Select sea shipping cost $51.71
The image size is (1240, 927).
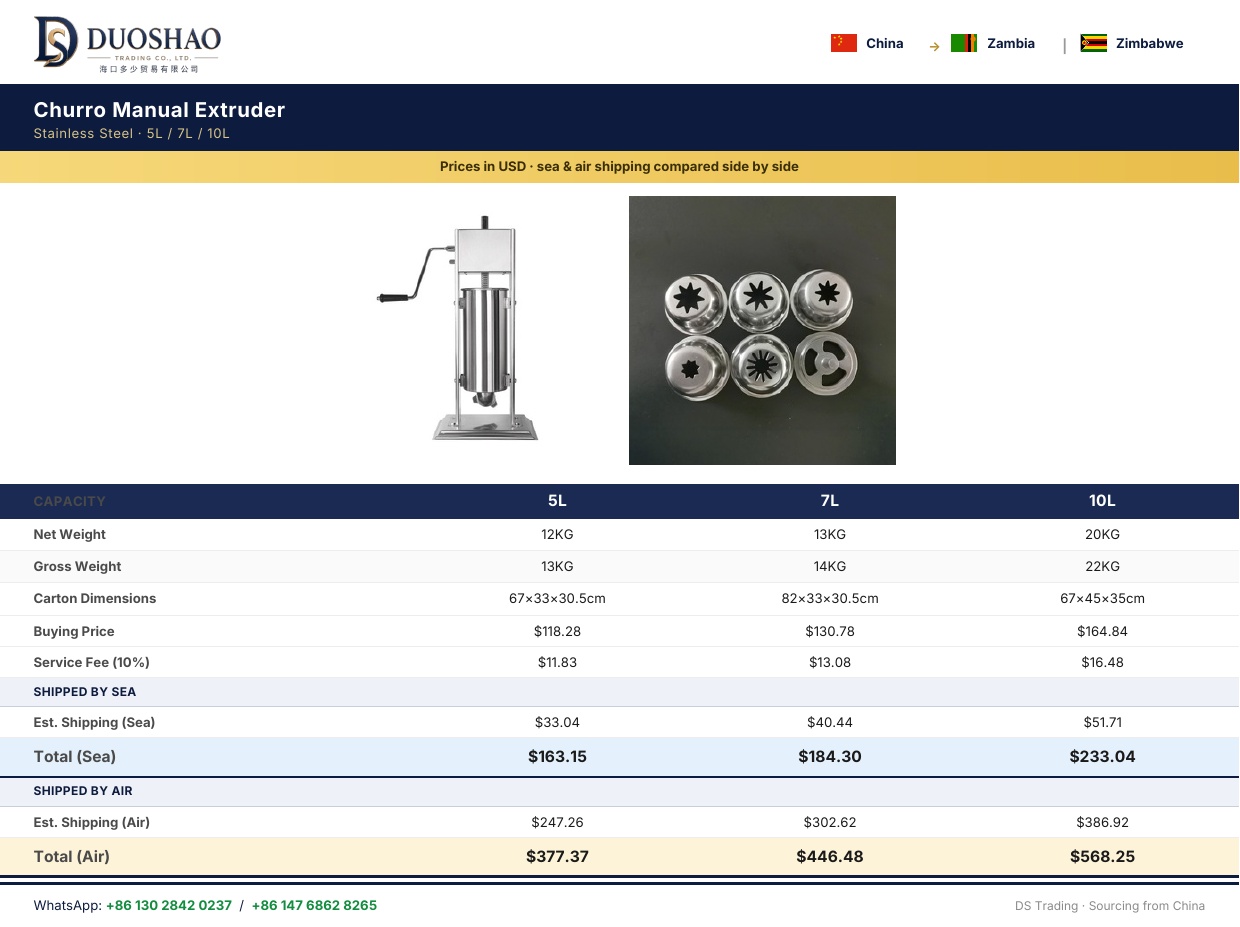1102,722
